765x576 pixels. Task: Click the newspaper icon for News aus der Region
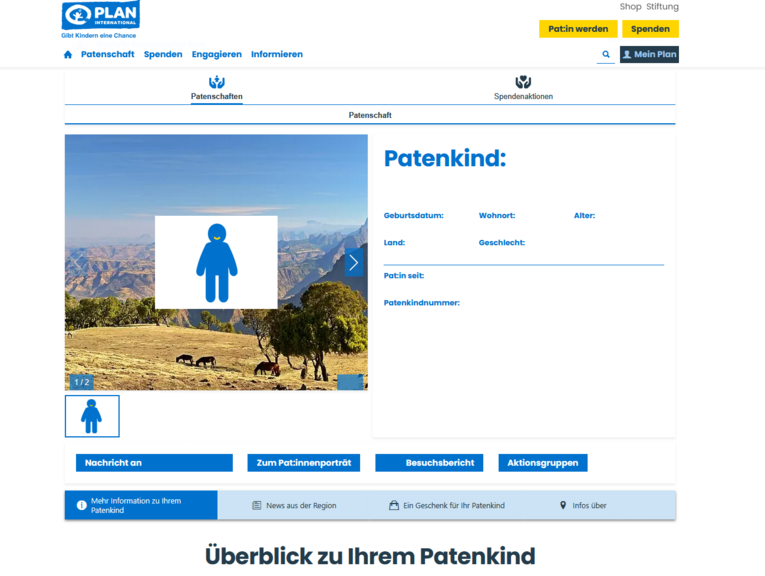point(257,506)
